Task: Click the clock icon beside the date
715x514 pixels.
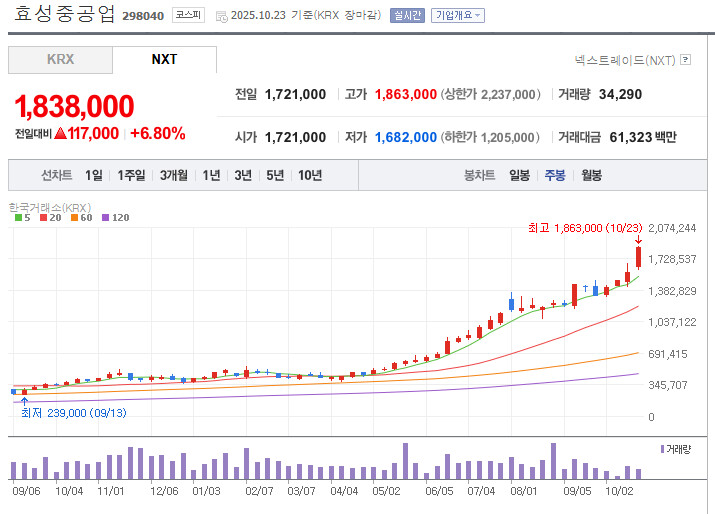Action: [x=222, y=16]
